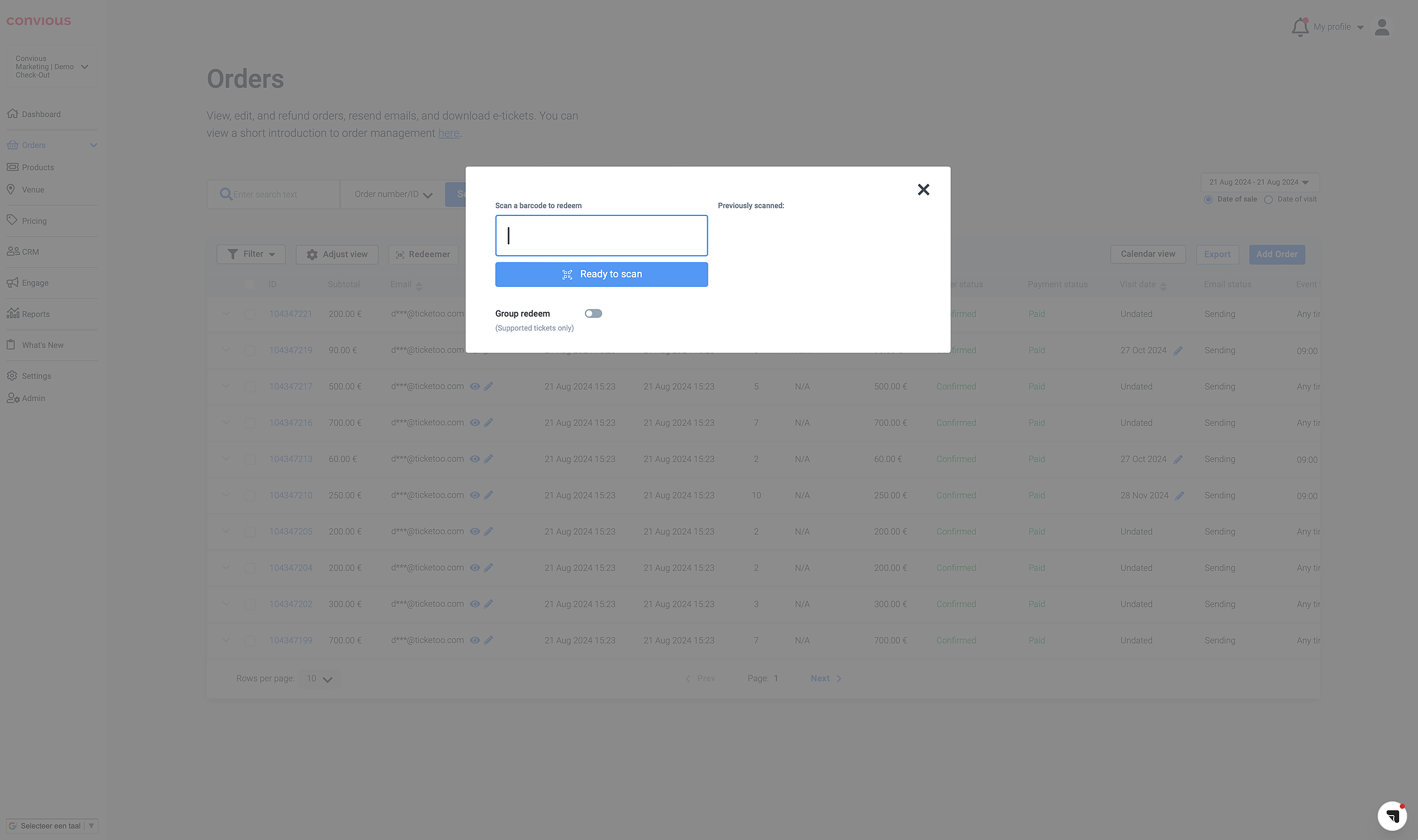The height and width of the screenshot is (840, 1418).
Task: Click the Settings gear in sidebar
Action: point(12,376)
